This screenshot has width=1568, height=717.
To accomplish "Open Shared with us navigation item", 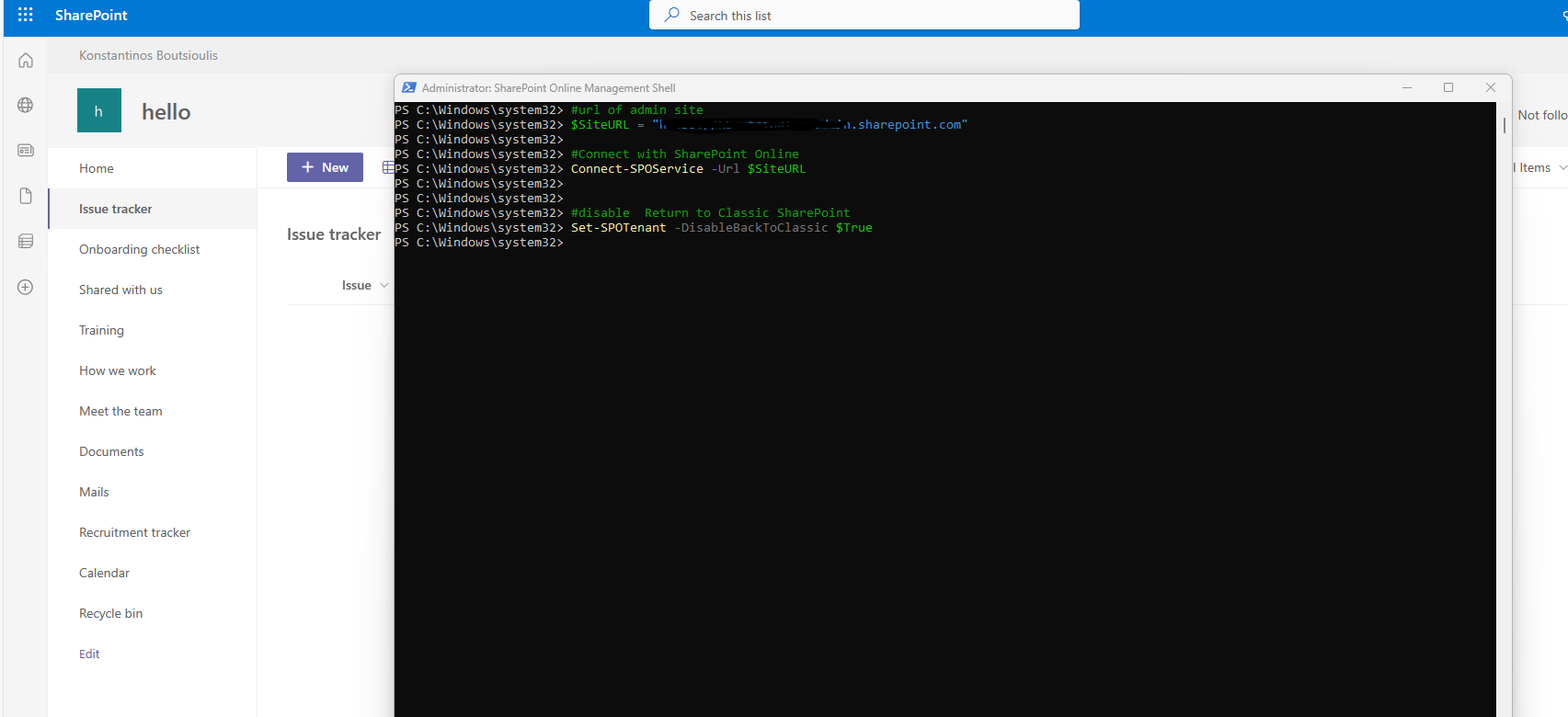I will (120, 290).
